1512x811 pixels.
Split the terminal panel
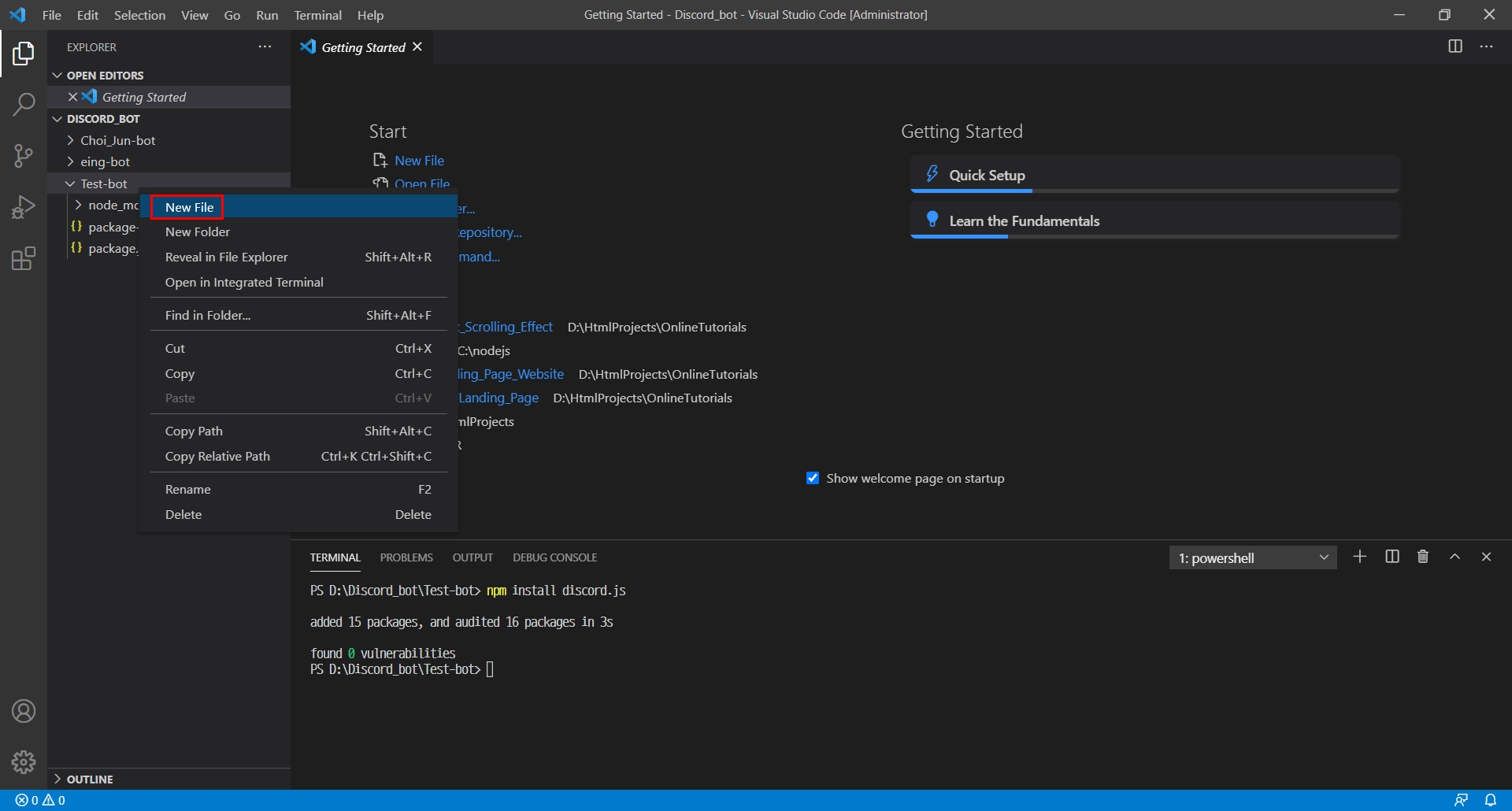coord(1392,557)
